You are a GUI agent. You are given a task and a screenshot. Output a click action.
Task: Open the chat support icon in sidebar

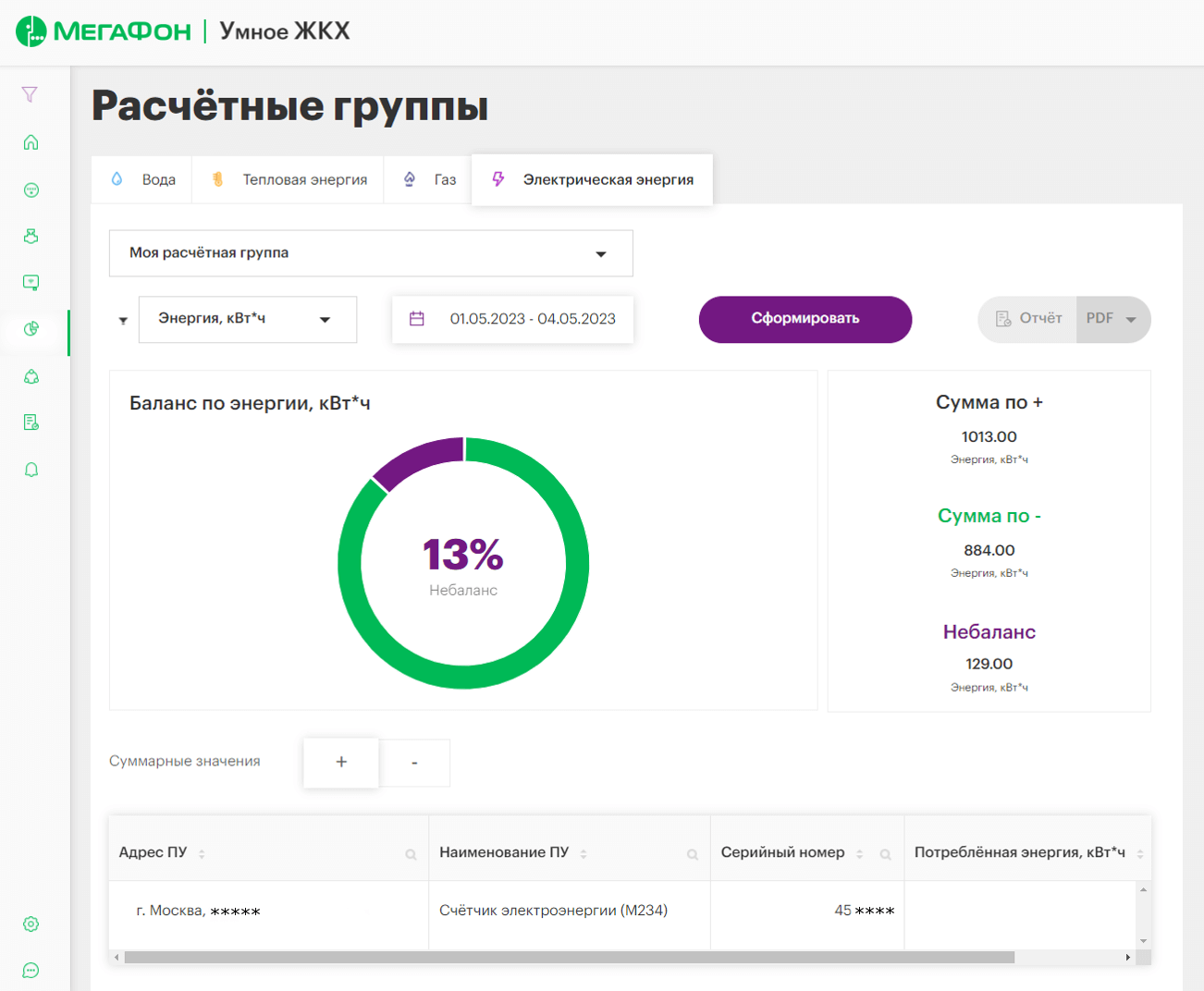31,970
